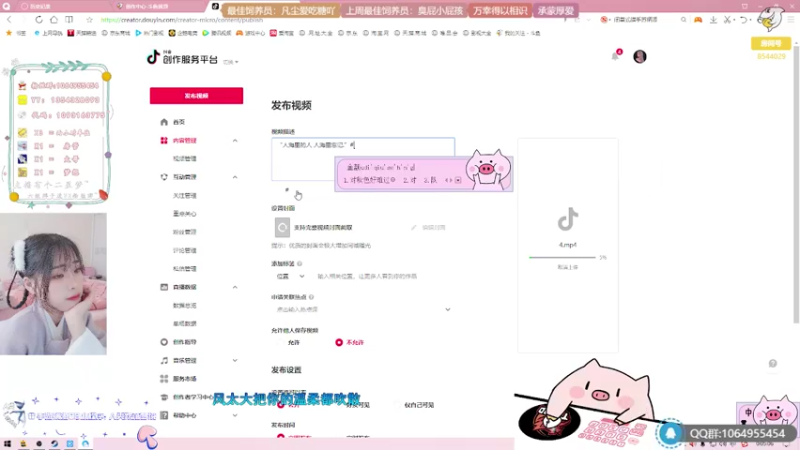The width and height of the screenshot is (800, 450).
Task: Open the user avatar menu at top right
Action: click(639, 56)
